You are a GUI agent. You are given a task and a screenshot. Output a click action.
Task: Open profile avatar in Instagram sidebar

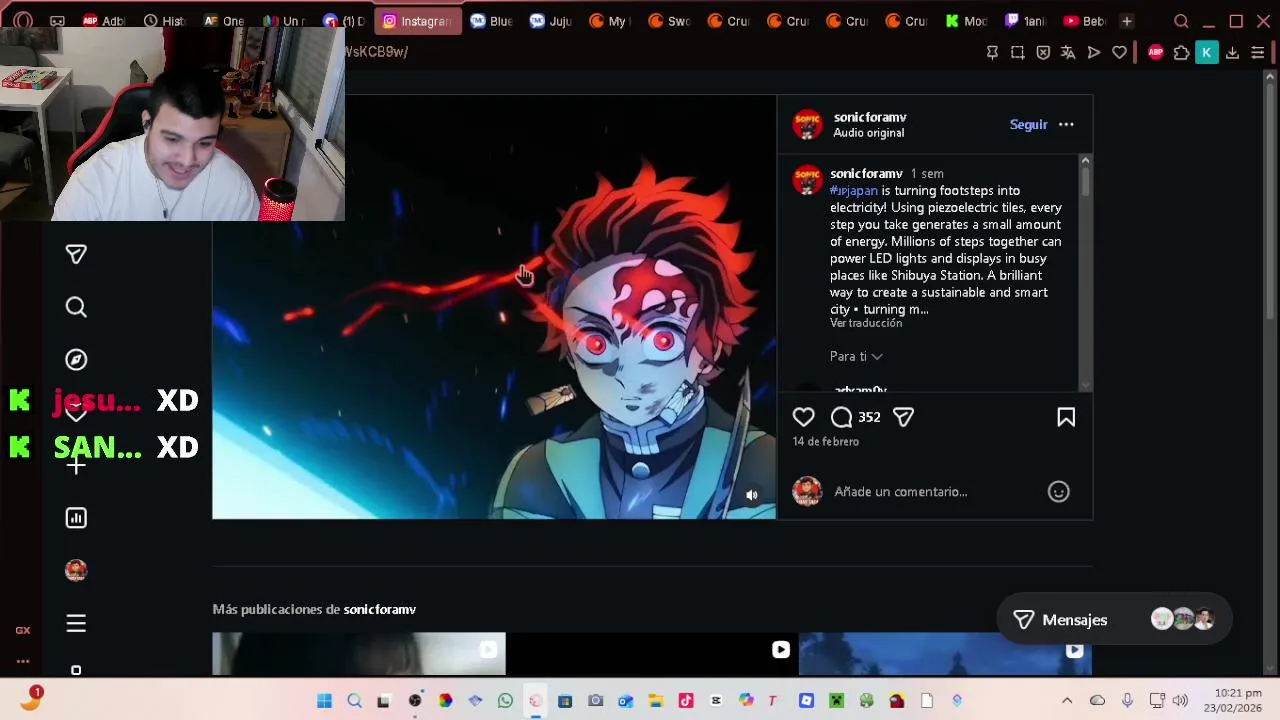pos(76,570)
